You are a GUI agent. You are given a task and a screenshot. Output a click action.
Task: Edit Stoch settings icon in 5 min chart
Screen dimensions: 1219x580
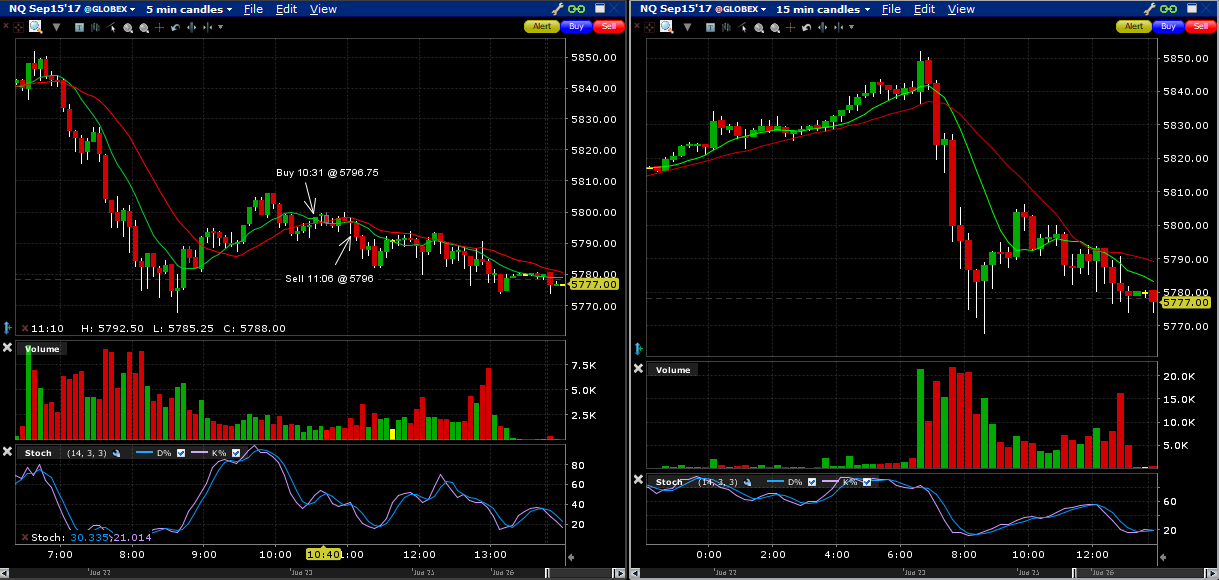click(116, 453)
